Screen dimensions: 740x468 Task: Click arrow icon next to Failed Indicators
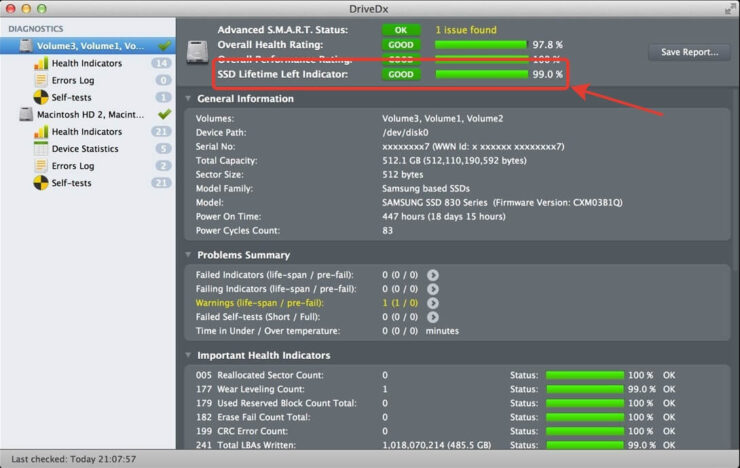click(433, 274)
